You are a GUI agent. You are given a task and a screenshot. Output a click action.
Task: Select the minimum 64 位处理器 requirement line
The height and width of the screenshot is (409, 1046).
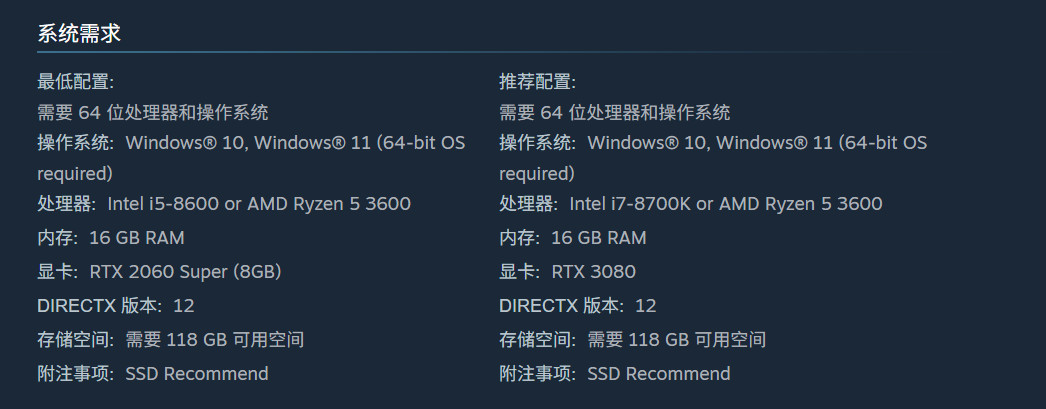click(152, 112)
